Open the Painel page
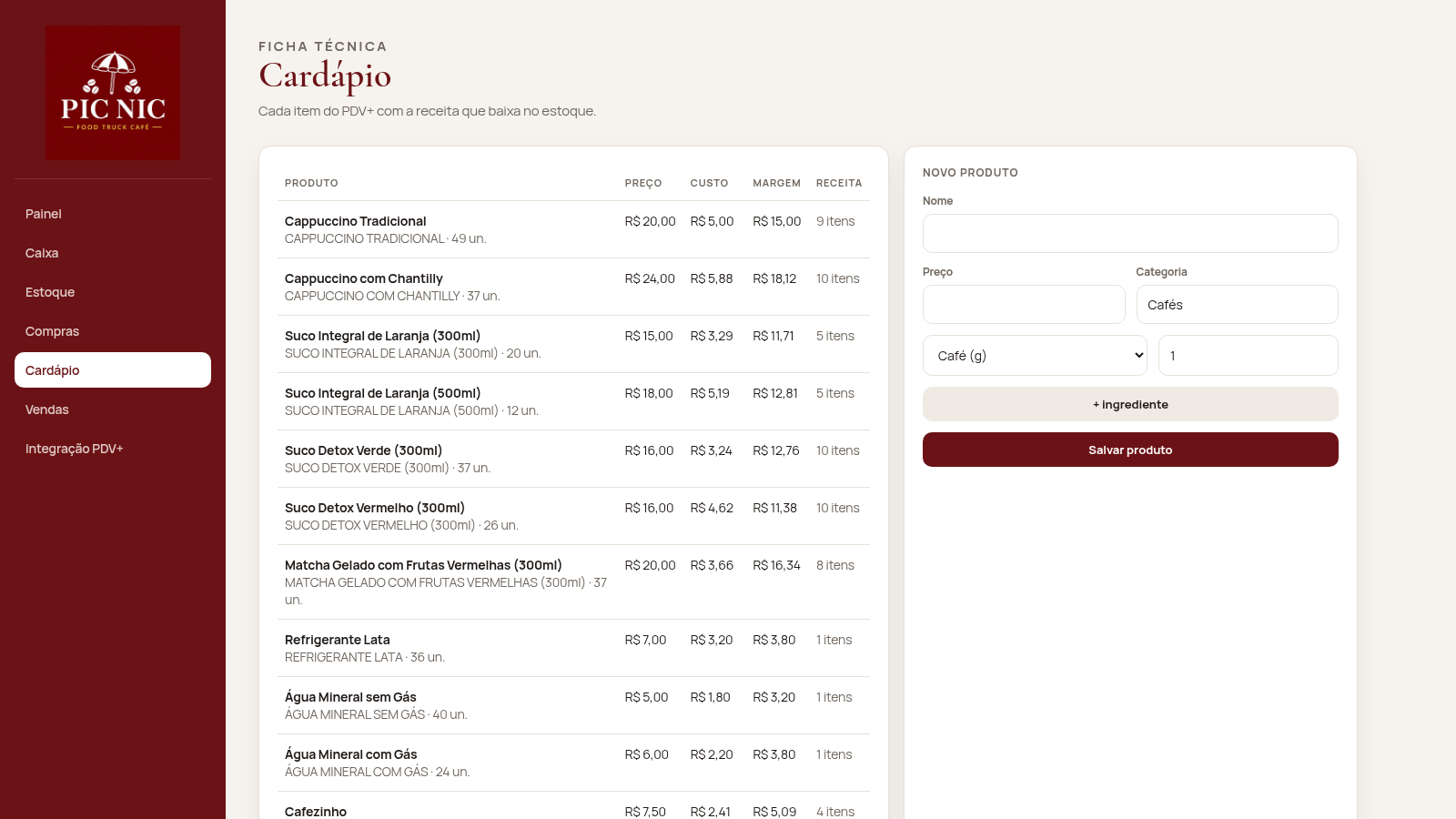This screenshot has height=819, width=1456. [113, 214]
